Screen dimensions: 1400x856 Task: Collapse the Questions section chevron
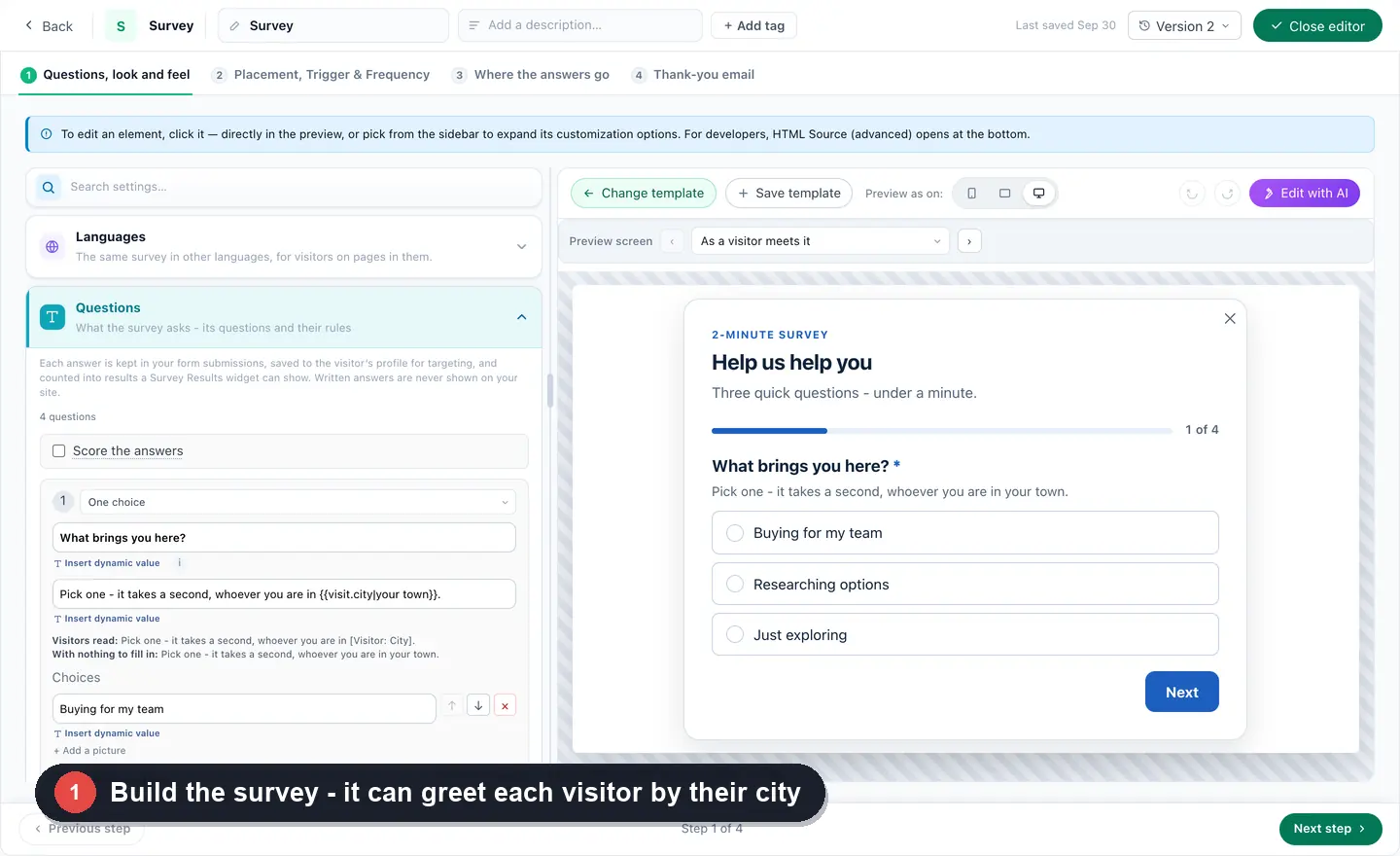coord(522,317)
